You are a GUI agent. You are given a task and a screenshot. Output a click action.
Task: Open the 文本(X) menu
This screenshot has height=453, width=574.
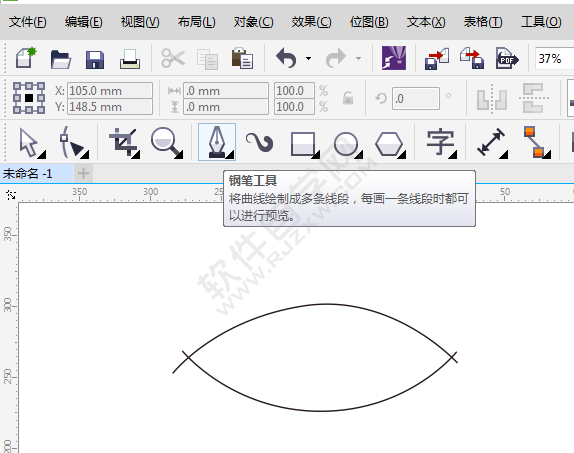coord(426,22)
